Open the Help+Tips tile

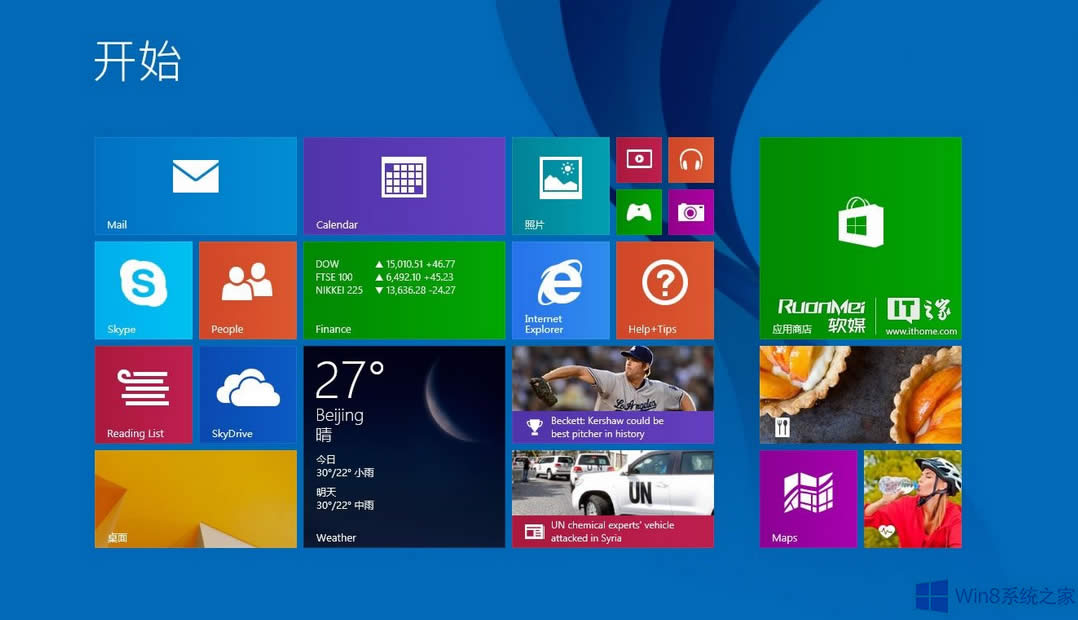click(664, 289)
